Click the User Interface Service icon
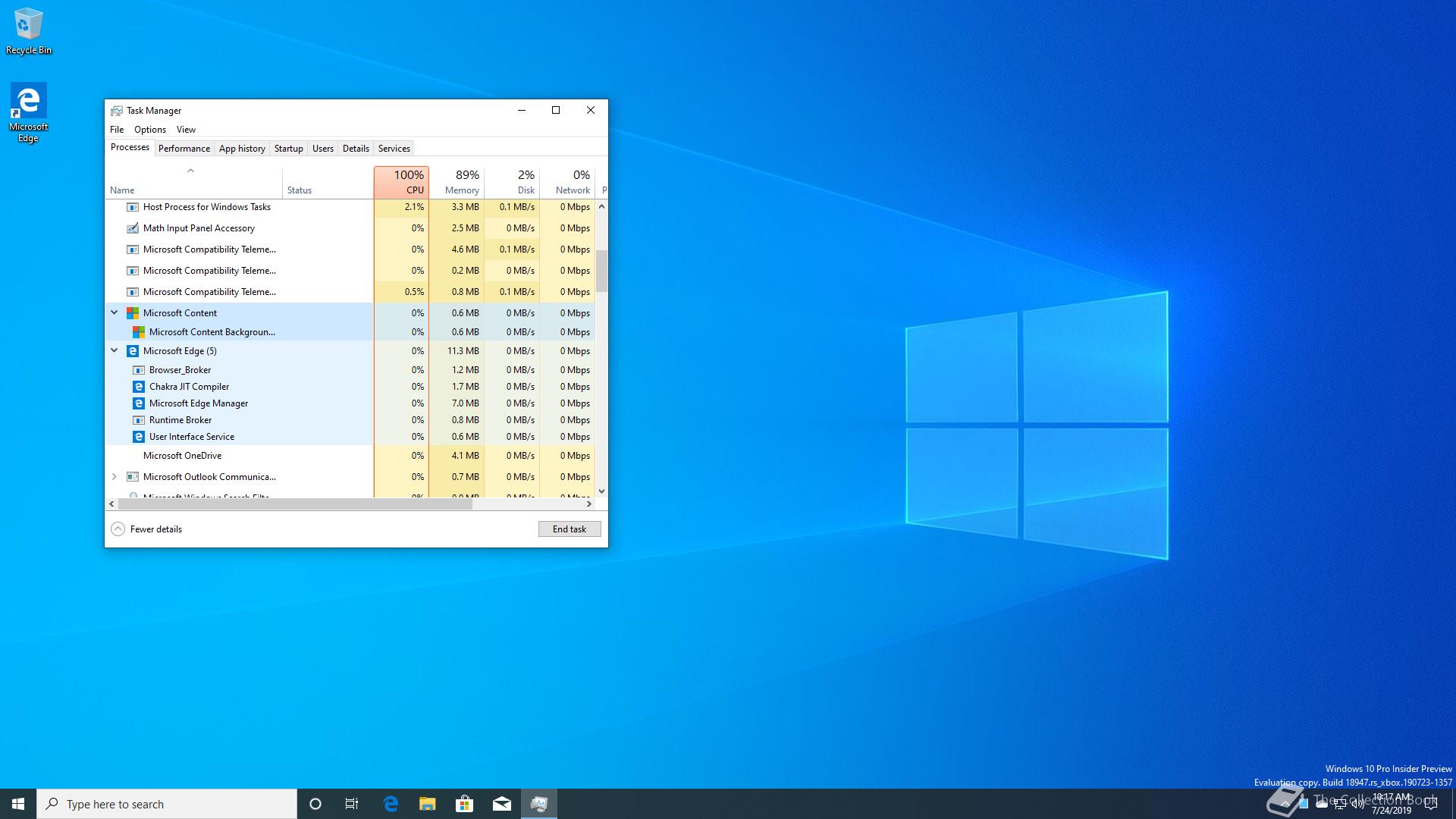 (139, 437)
